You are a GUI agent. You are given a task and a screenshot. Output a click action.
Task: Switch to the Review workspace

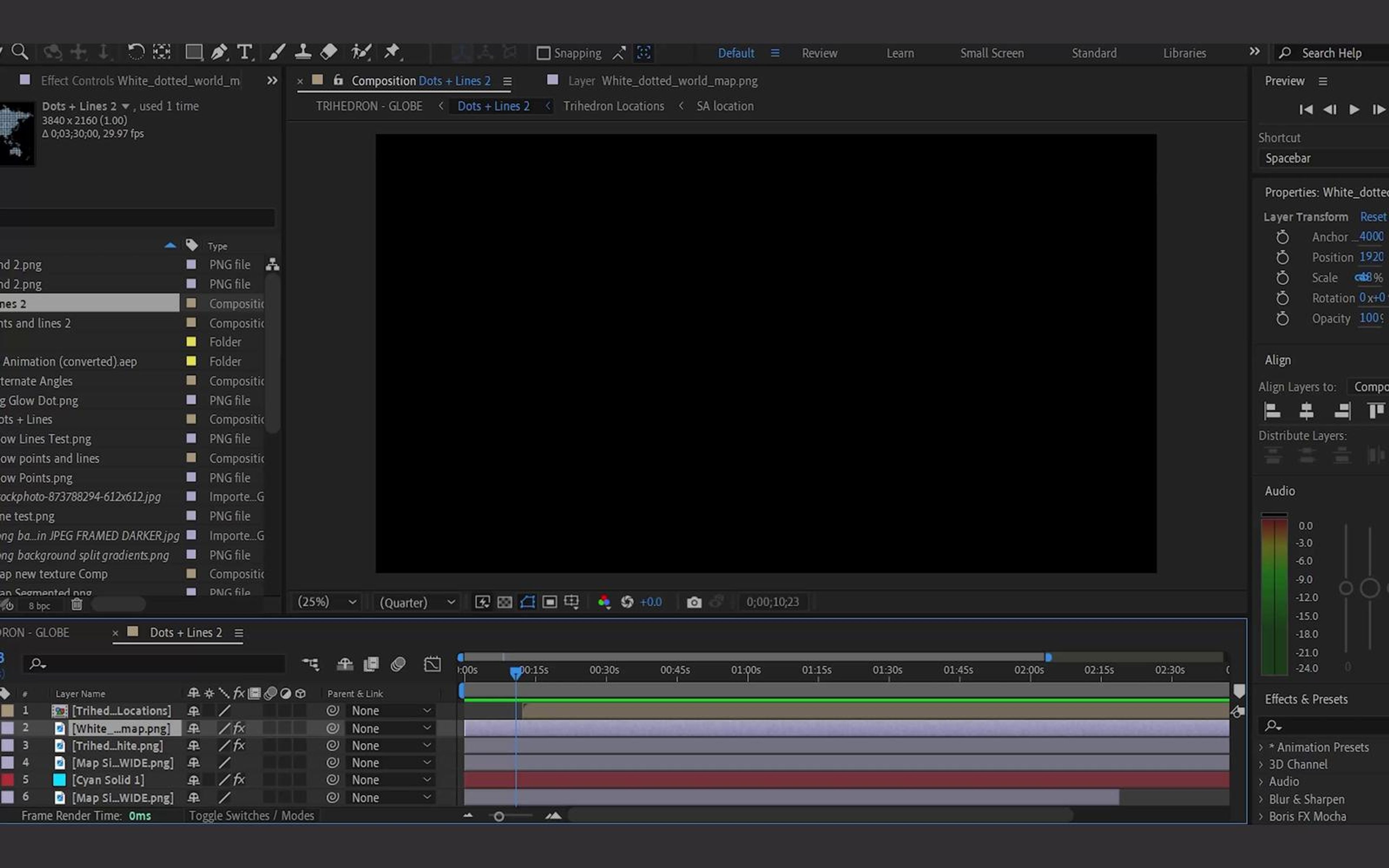pyautogui.click(x=819, y=53)
